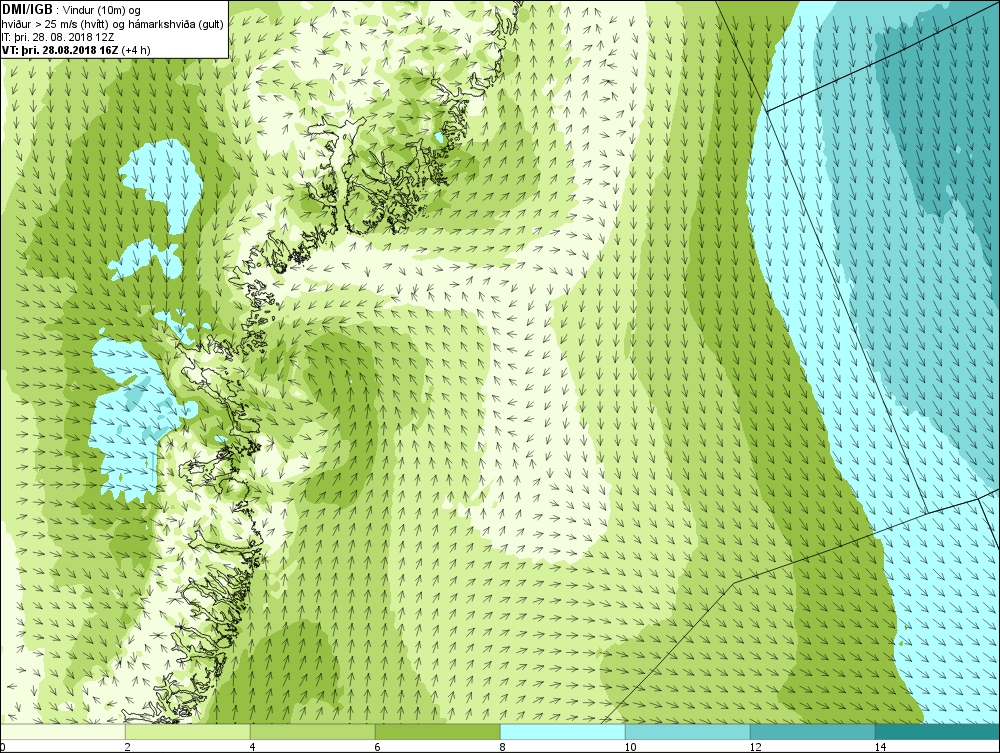Viewport: 1000px width, 753px height.
Task: Click the legend label '12'
Action: point(755,747)
